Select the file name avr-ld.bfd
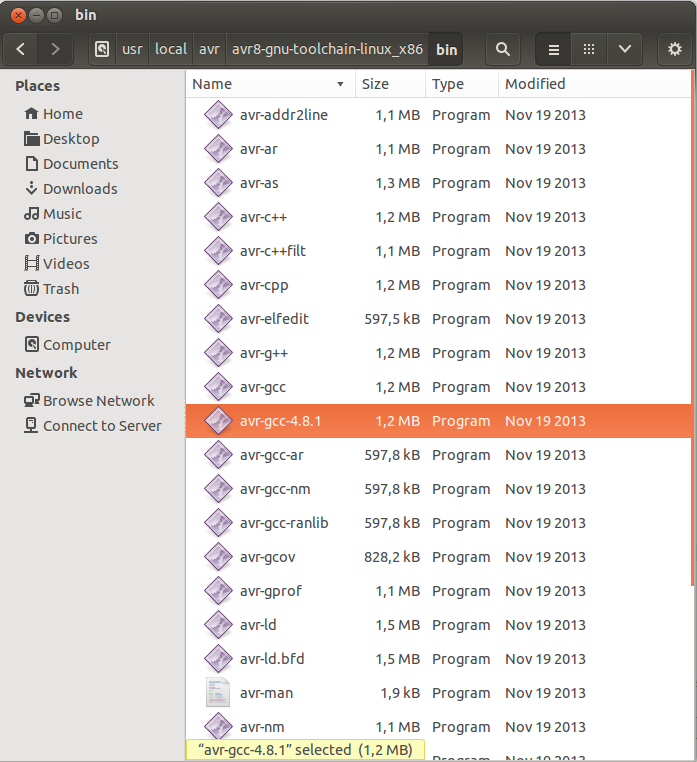The width and height of the screenshot is (697, 762). coord(272,659)
